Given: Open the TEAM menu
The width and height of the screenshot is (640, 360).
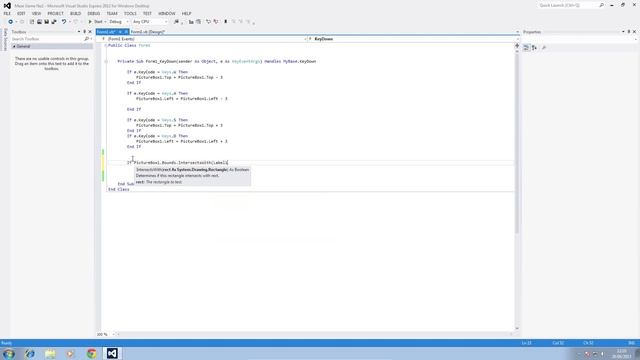Looking at the screenshot, I should [112, 13].
